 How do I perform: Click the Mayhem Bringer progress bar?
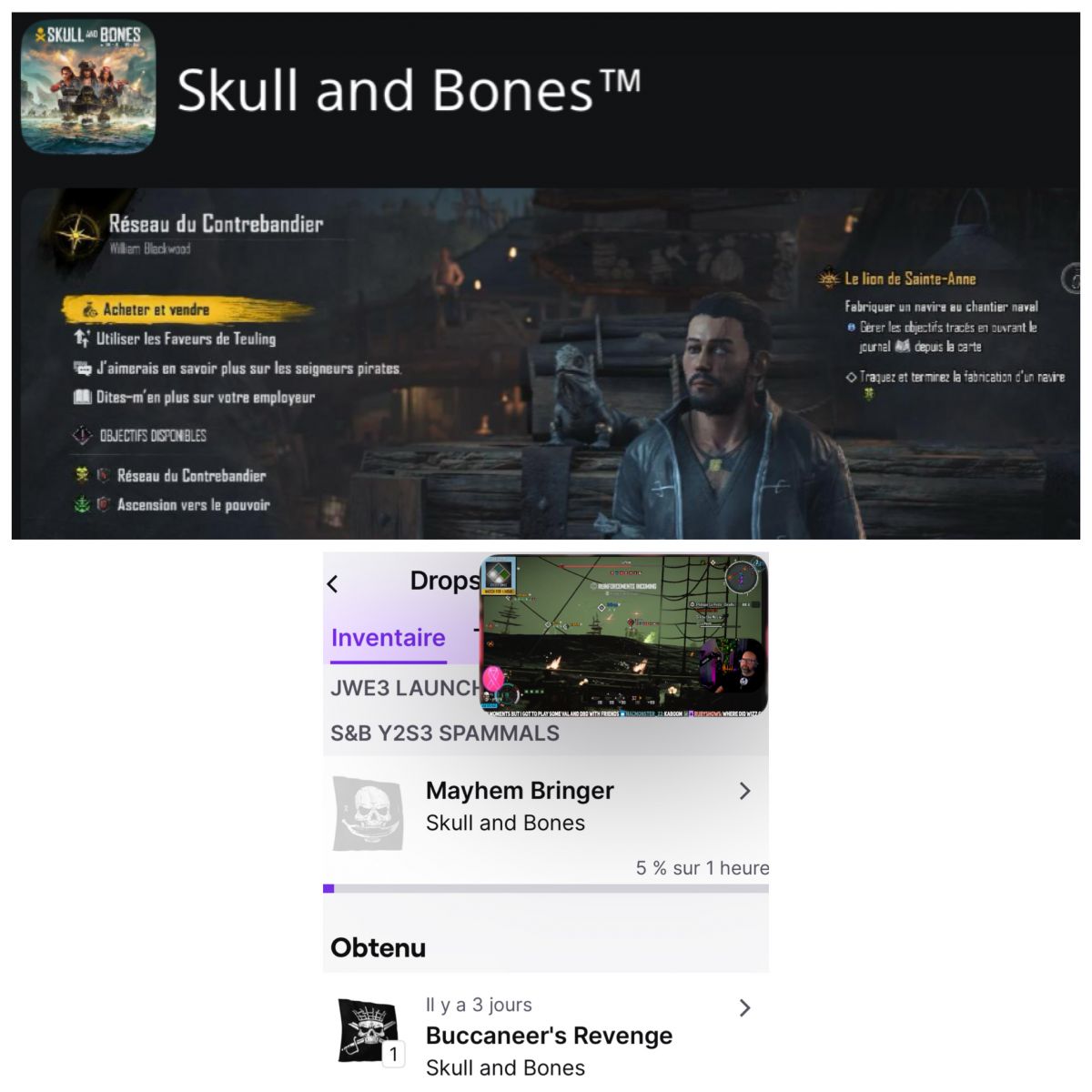point(546,888)
